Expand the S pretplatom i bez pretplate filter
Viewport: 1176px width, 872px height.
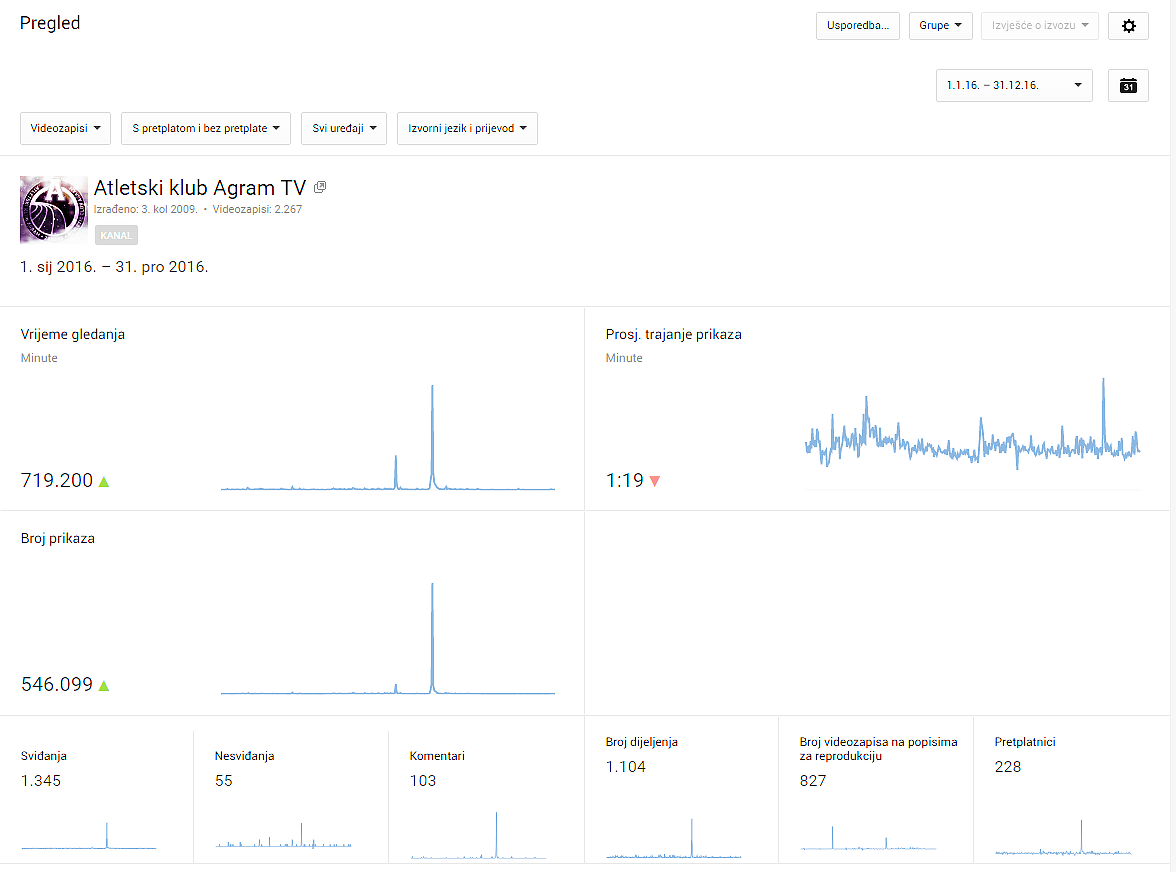tap(205, 129)
